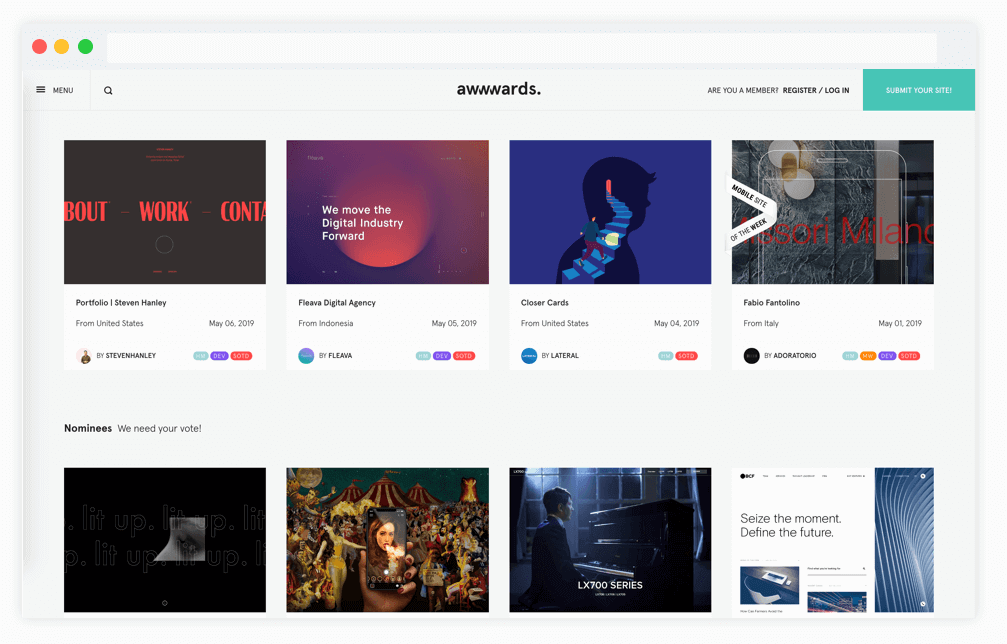
Task: Open Fleava Digital Agency thumbnail
Action: (x=387, y=212)
